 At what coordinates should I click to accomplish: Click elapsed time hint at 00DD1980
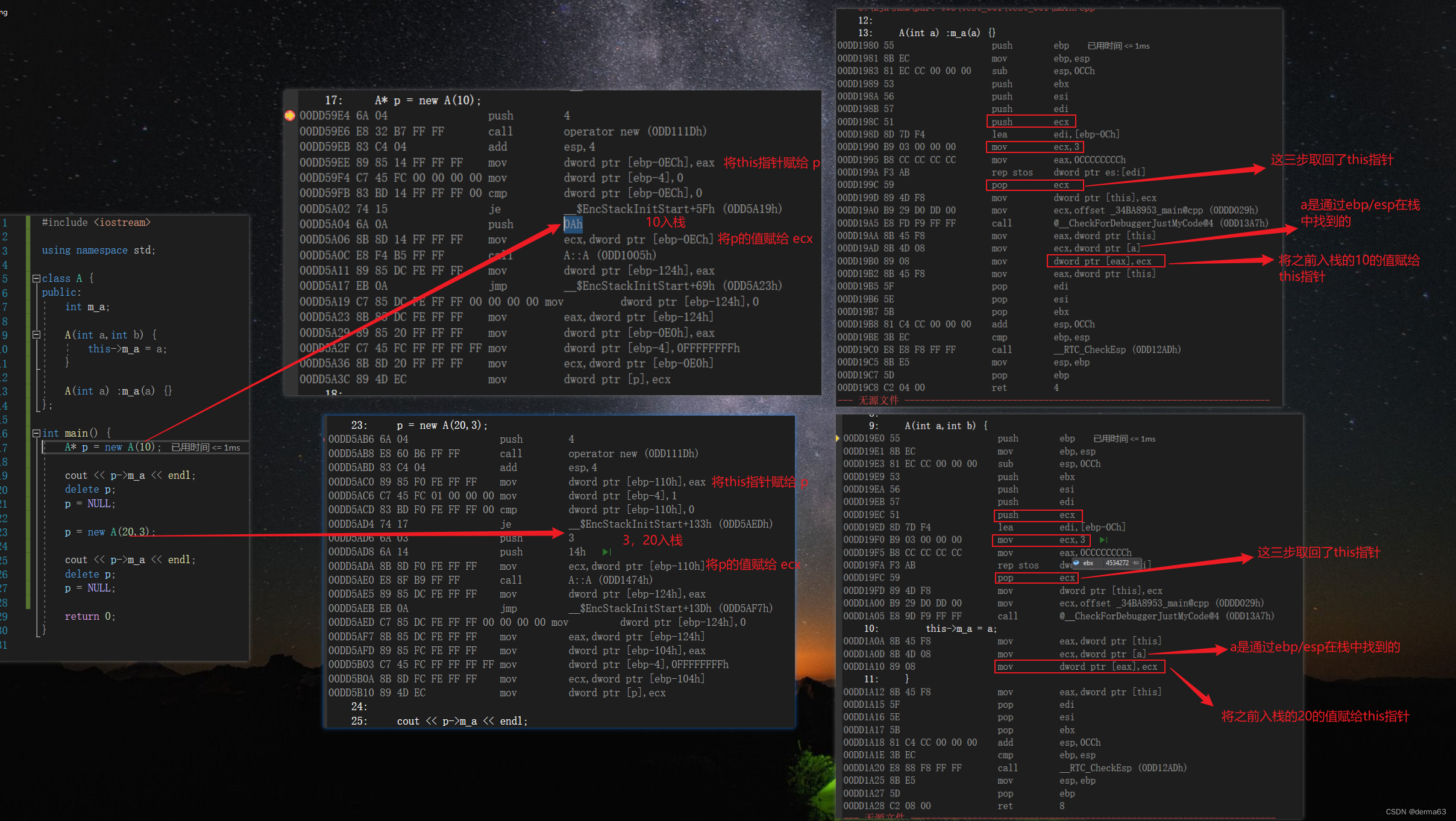click(1118, 46)
